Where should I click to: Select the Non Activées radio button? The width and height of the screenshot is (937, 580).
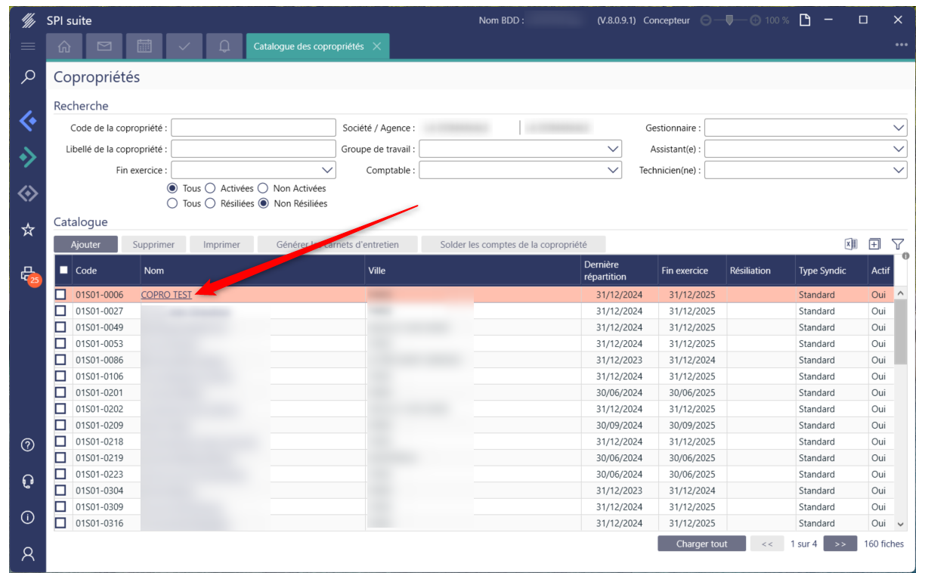coord(263,188)
